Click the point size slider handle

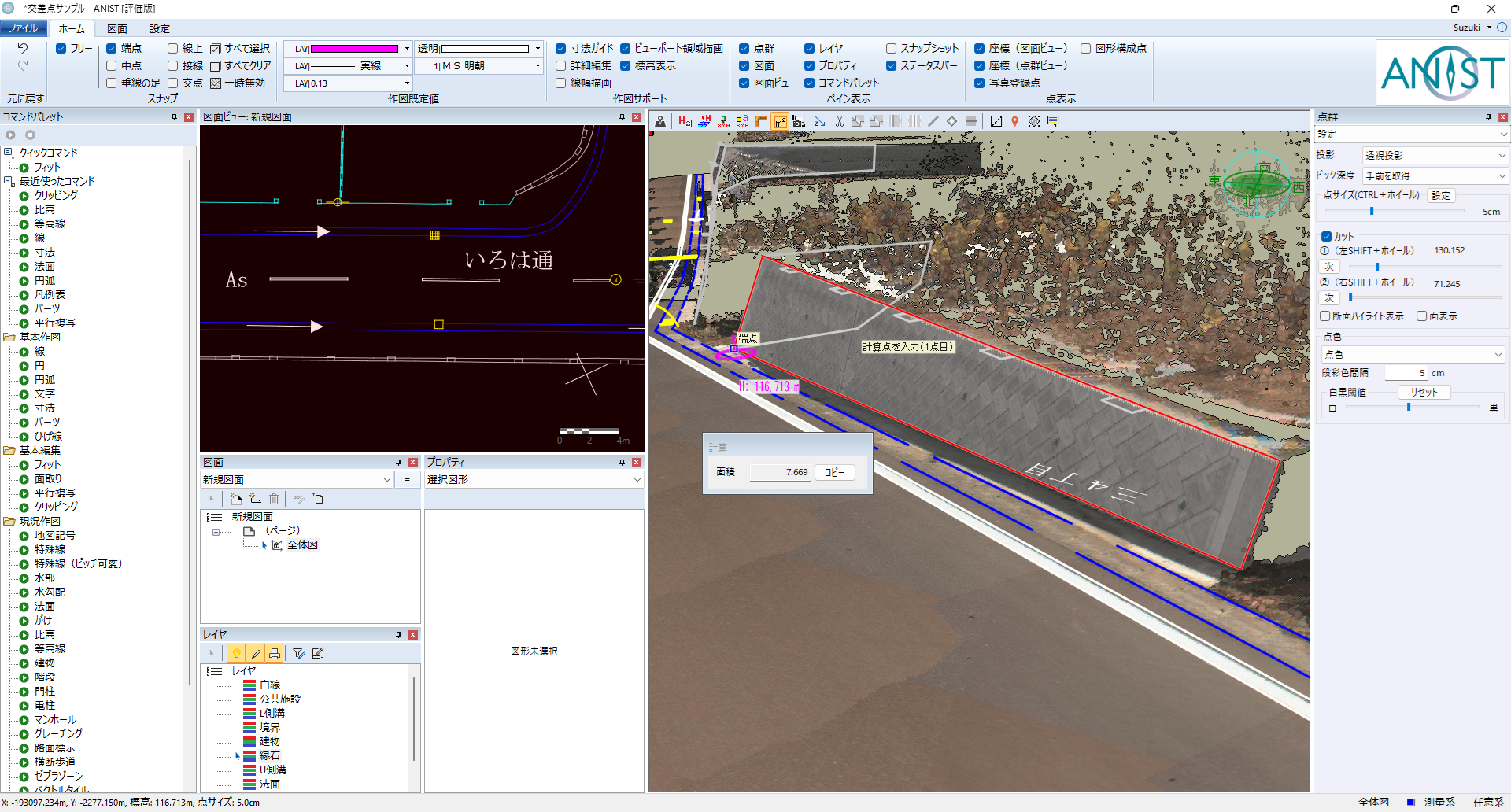click(x=1372, y=212)
